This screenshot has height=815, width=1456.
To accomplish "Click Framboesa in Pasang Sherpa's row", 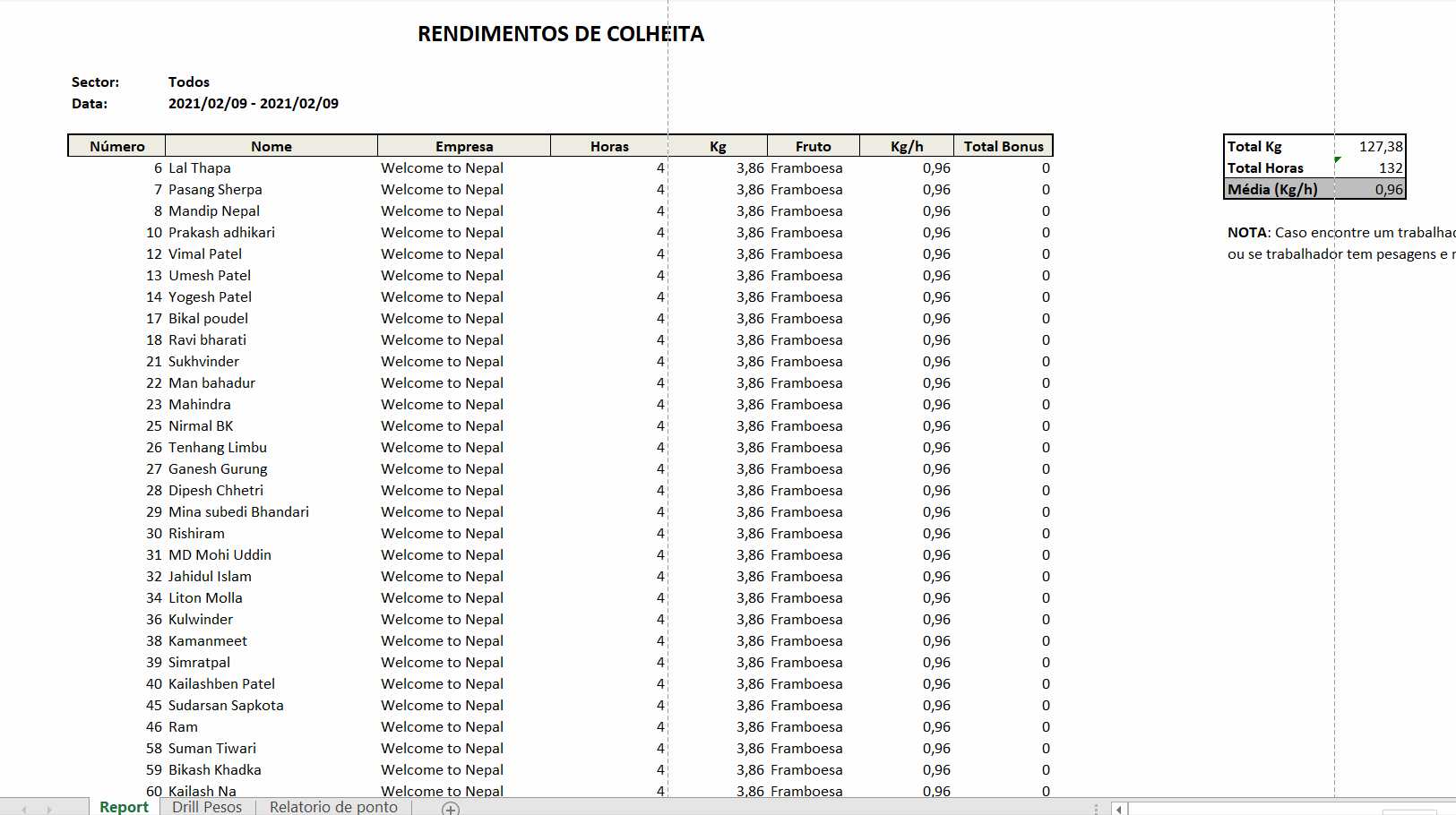I will click(806, 189).
